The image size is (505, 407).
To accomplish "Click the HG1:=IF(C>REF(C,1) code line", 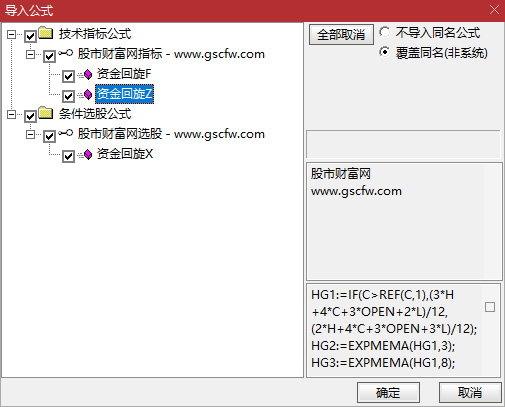I will coord(382,295).
